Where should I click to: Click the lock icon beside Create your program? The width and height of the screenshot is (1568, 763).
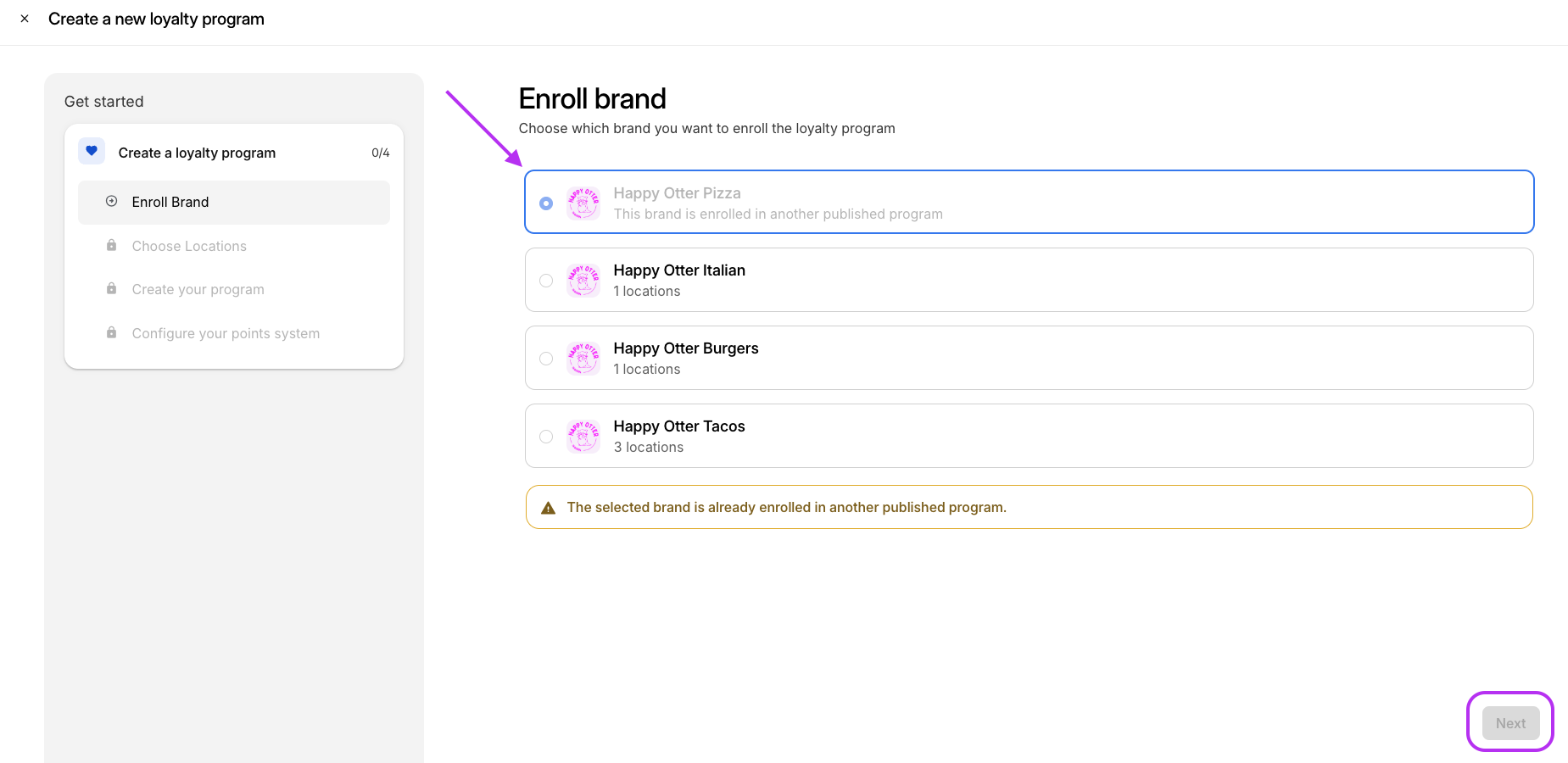(111, 289)
